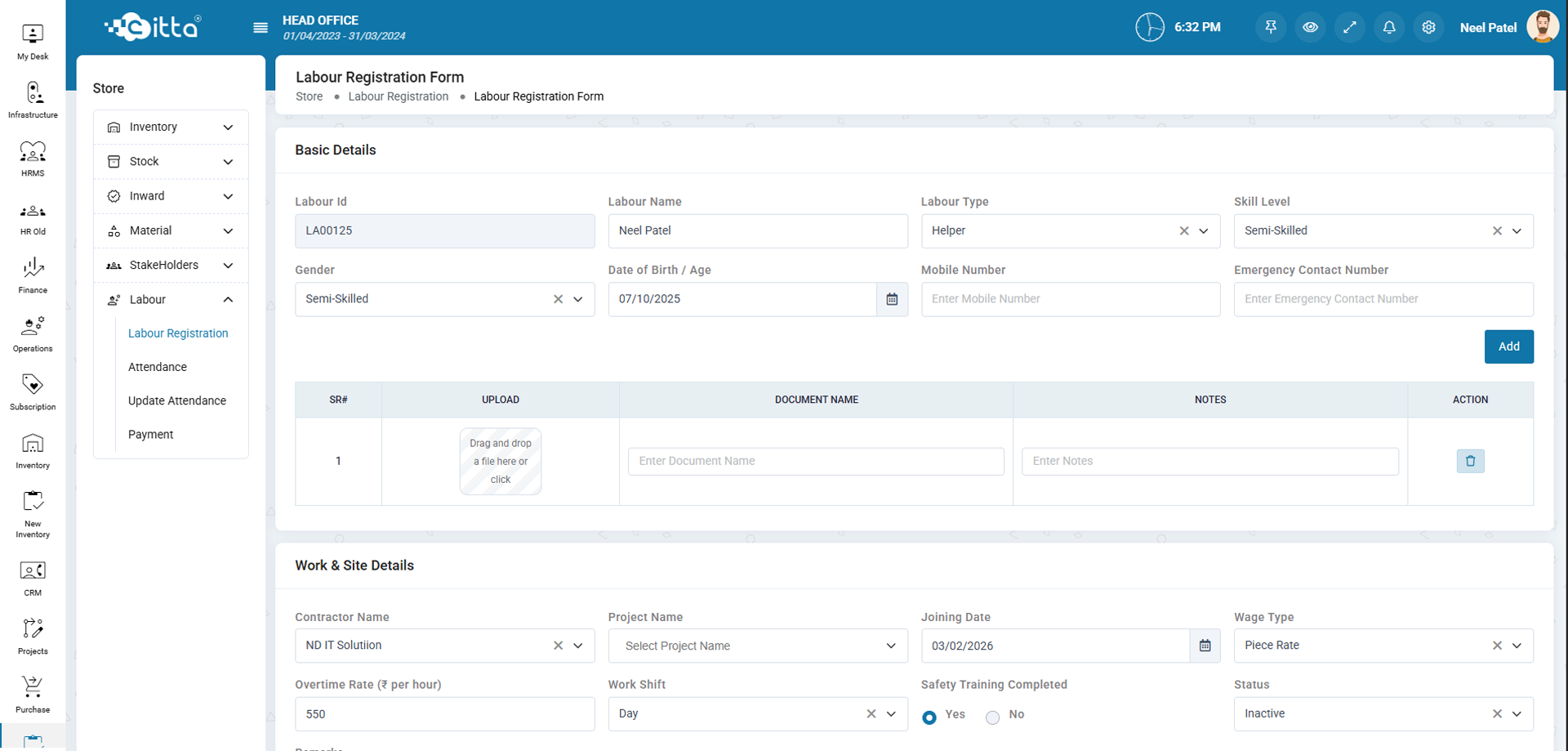
Task: Select No for Safety Training Completed
Action: click(992, 717)
